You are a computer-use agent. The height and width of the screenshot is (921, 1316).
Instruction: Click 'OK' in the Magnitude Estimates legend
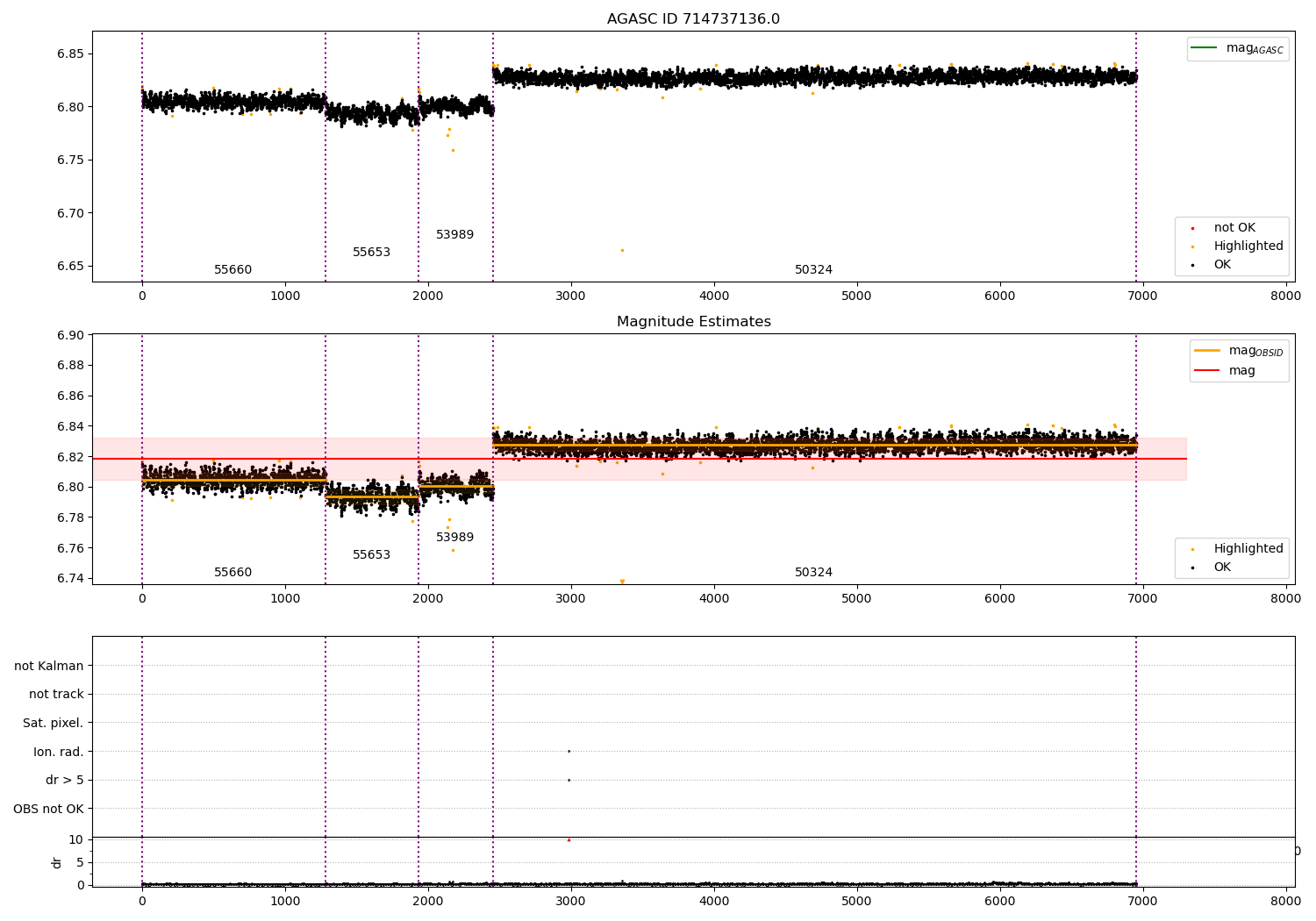click(x=1212, y=567)
